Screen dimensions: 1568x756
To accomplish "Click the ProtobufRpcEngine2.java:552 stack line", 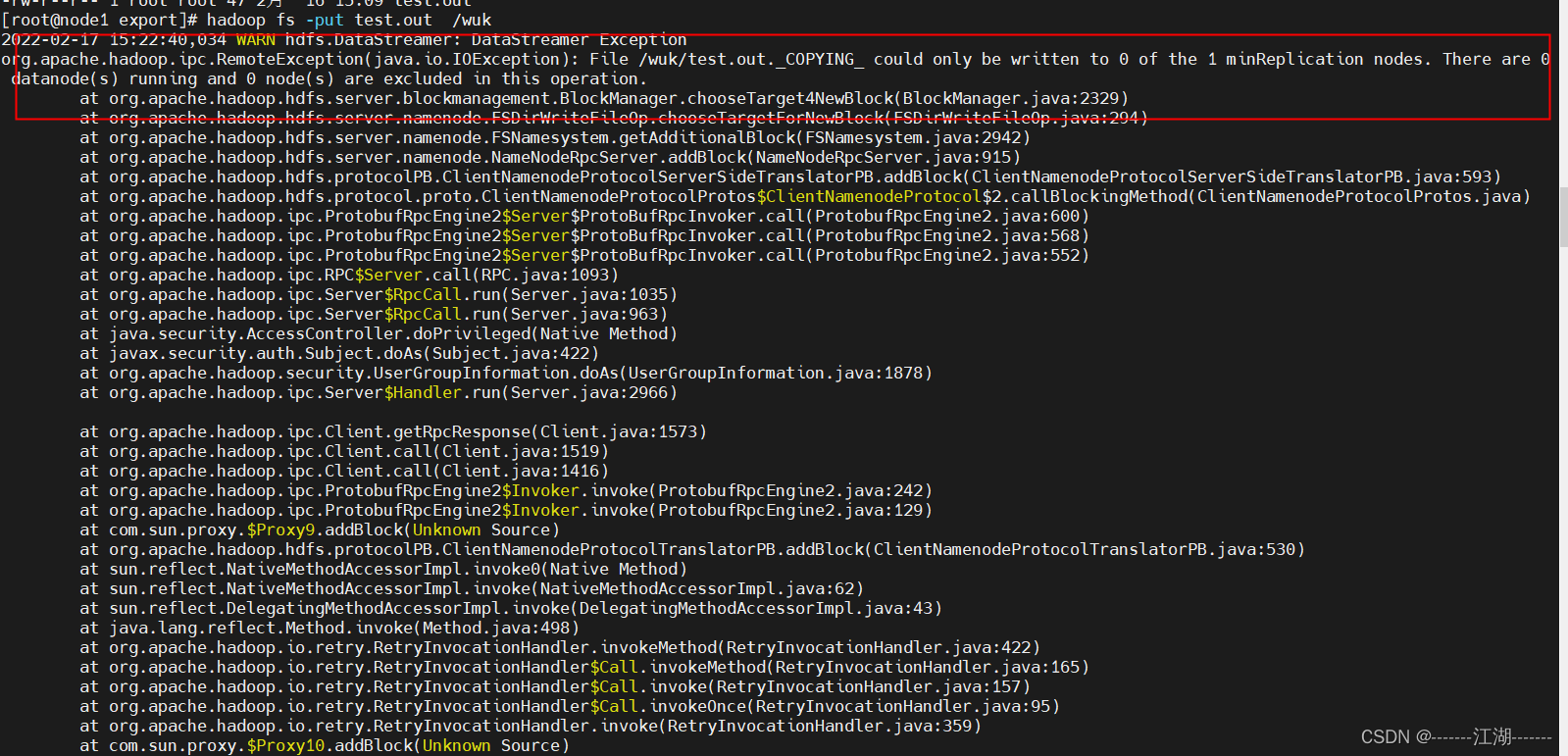I will tap(584, 255).
